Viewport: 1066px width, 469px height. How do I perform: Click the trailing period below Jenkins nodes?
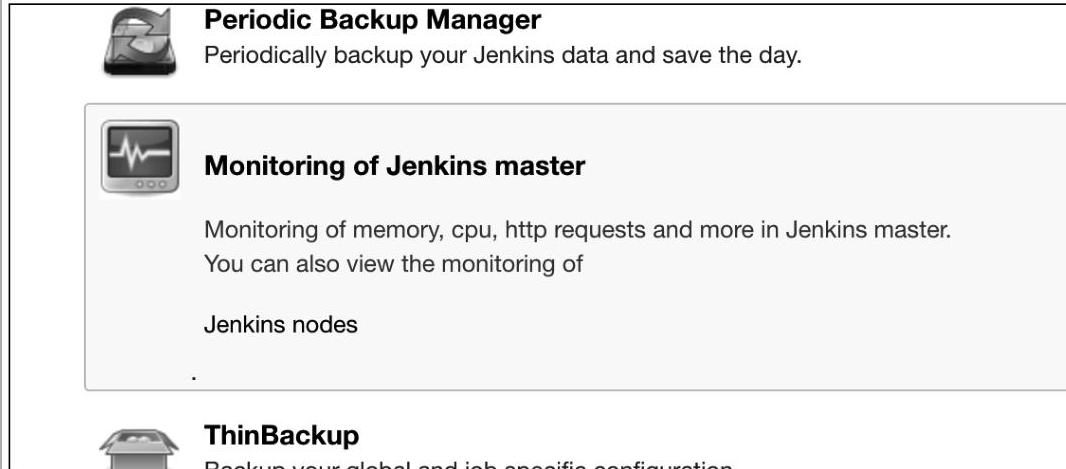click(194, 377)
